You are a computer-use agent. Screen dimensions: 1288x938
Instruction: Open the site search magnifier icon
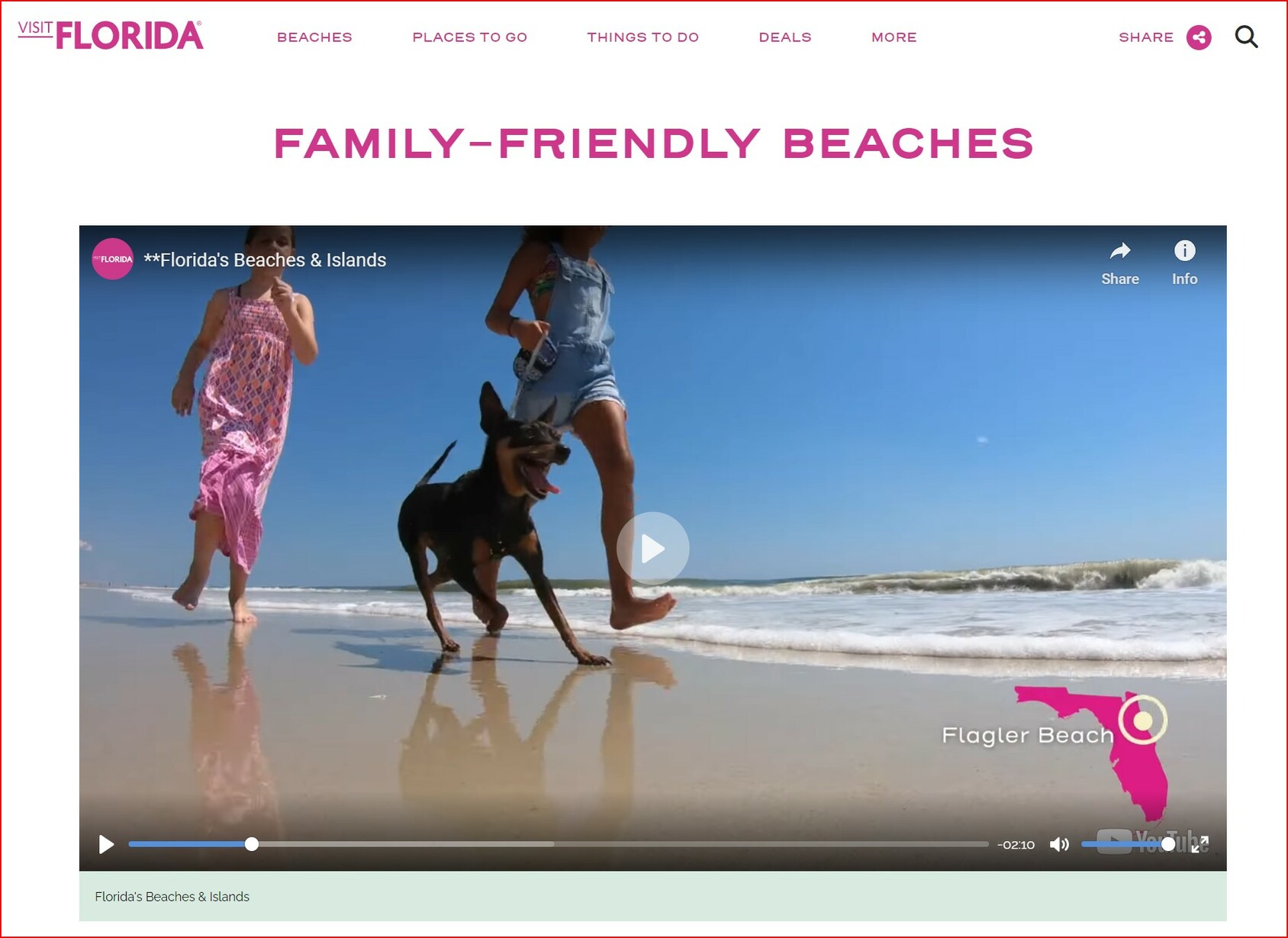1246,37
